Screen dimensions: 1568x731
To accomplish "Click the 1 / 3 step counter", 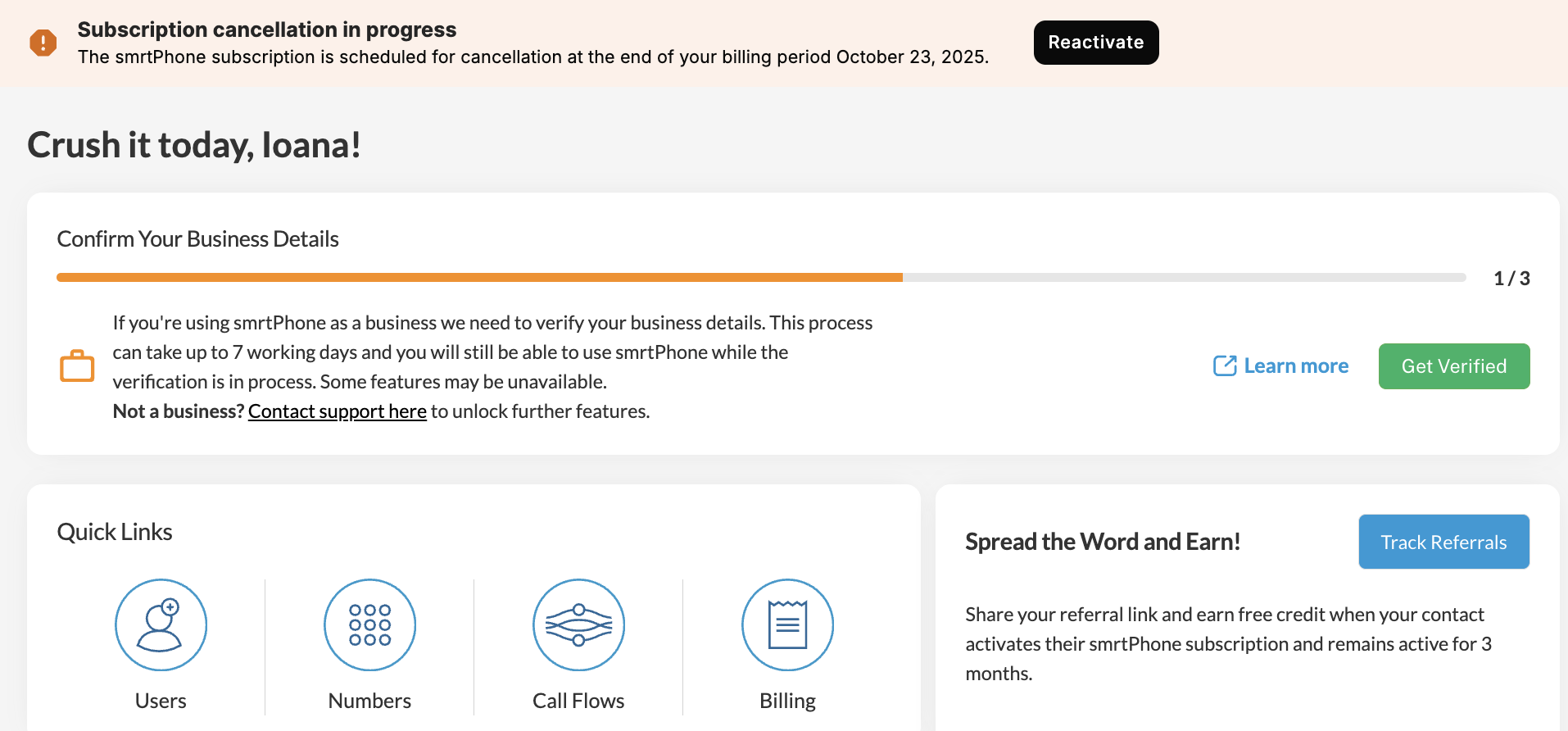I will click(x=1511, y=279).
